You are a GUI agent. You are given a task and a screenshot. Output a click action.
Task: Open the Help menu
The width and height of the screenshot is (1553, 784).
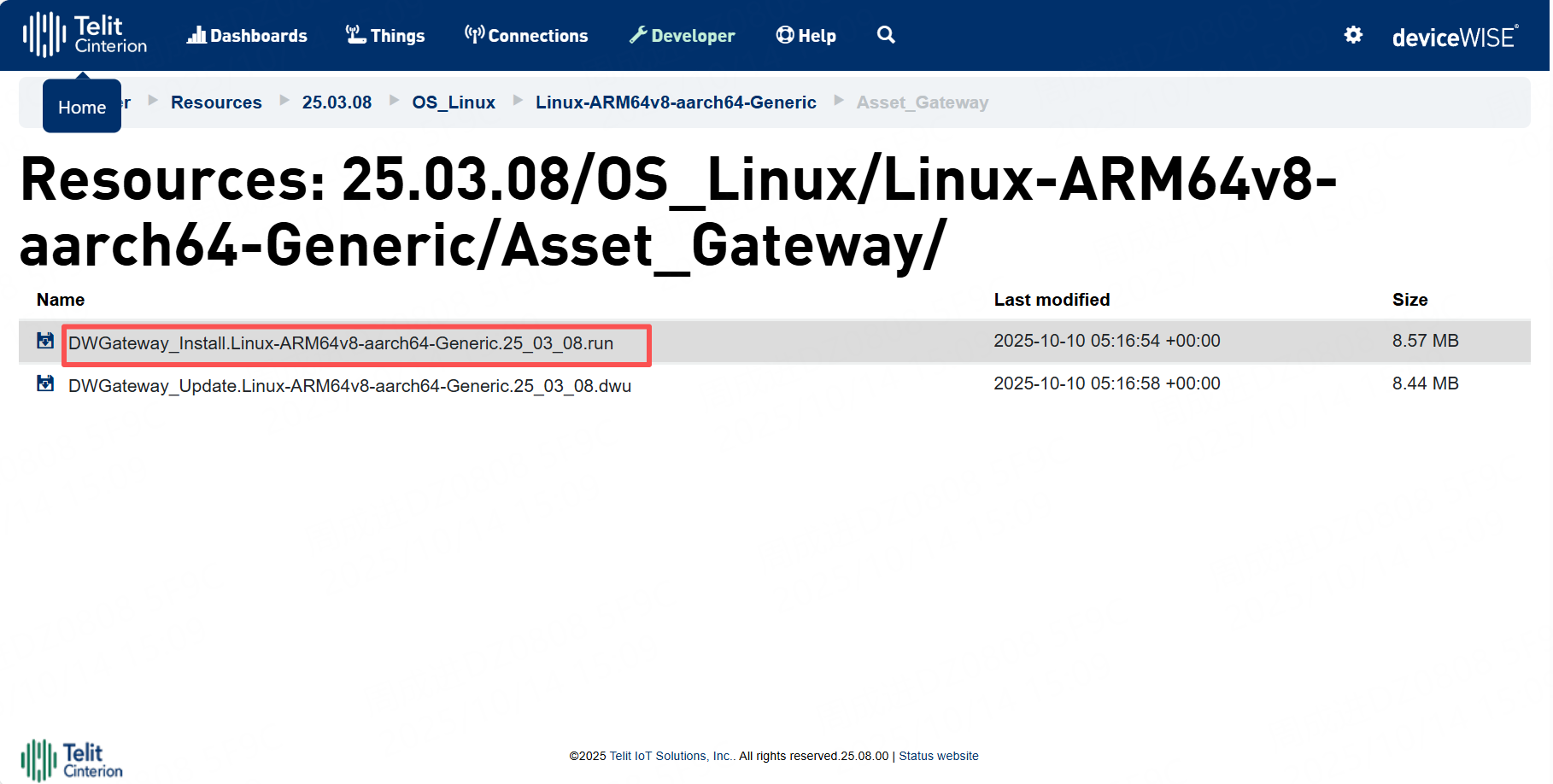[x=806, y=36]
